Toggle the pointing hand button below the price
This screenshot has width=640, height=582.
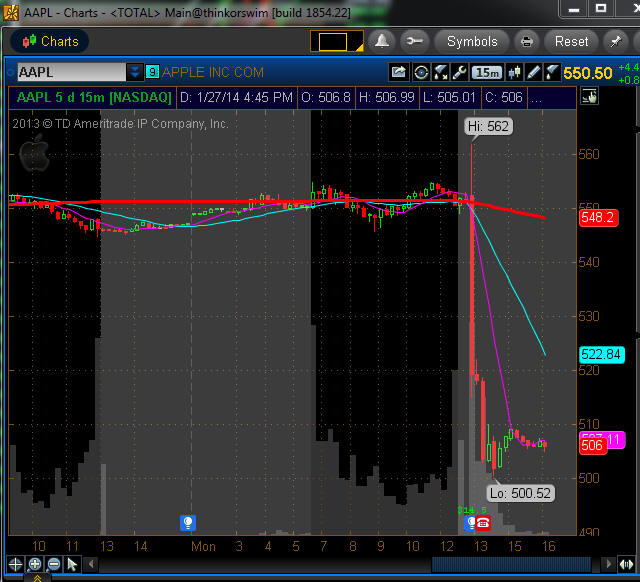coord(589,97)
